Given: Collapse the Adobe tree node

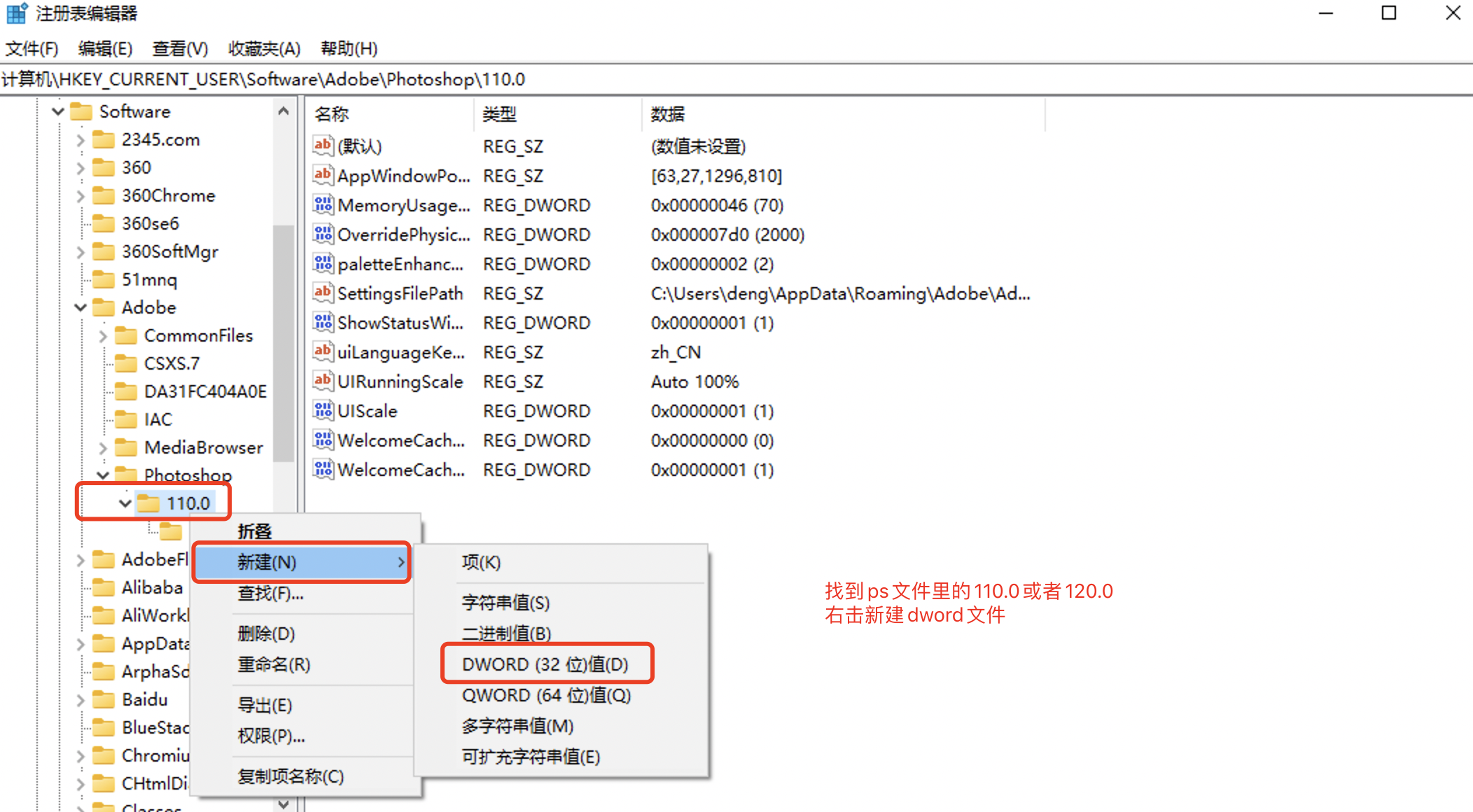Looking at the screenshot, I should pyautogui.click(x=80, y=307).
